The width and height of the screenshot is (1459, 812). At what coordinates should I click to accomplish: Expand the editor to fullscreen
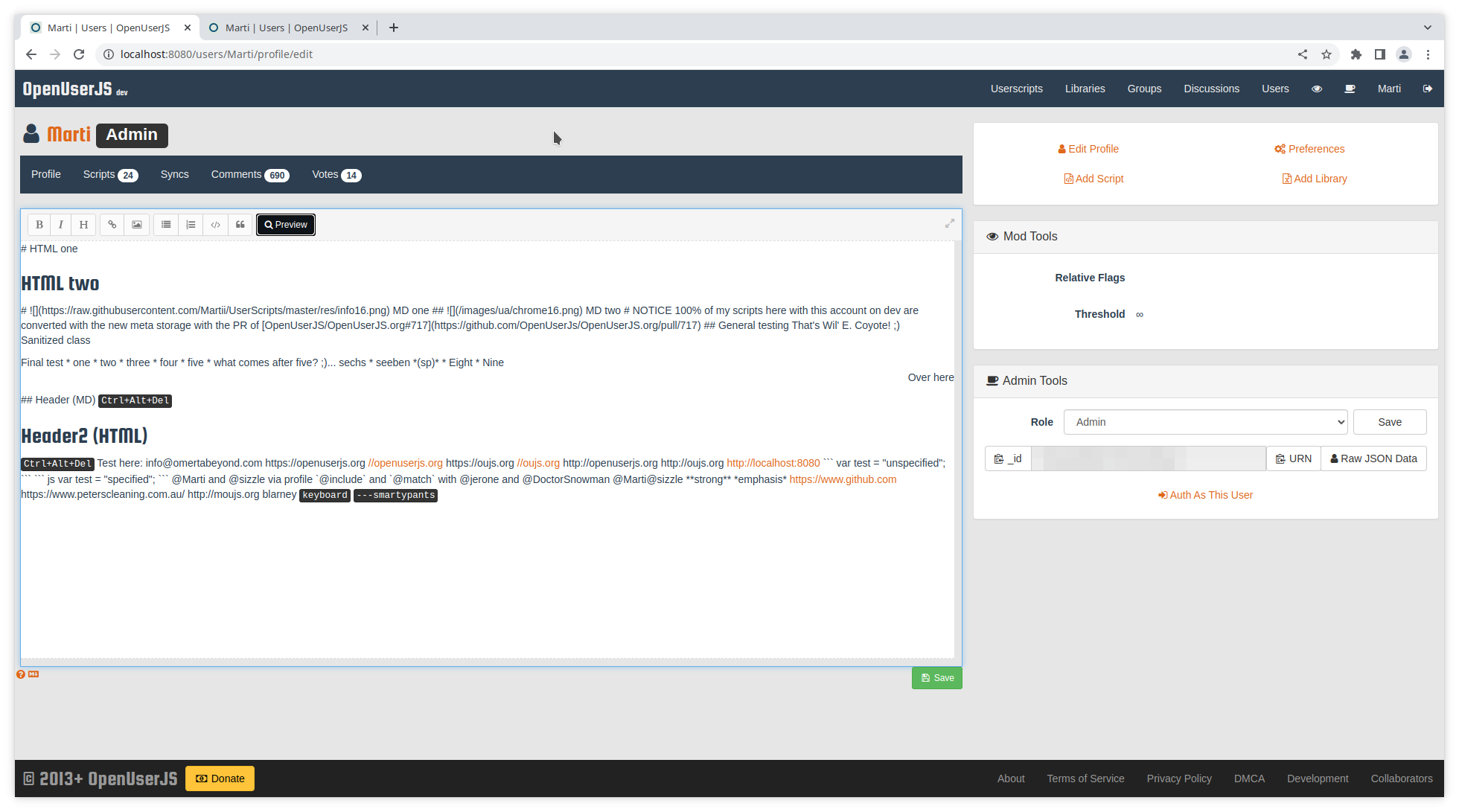pos(950,223)
